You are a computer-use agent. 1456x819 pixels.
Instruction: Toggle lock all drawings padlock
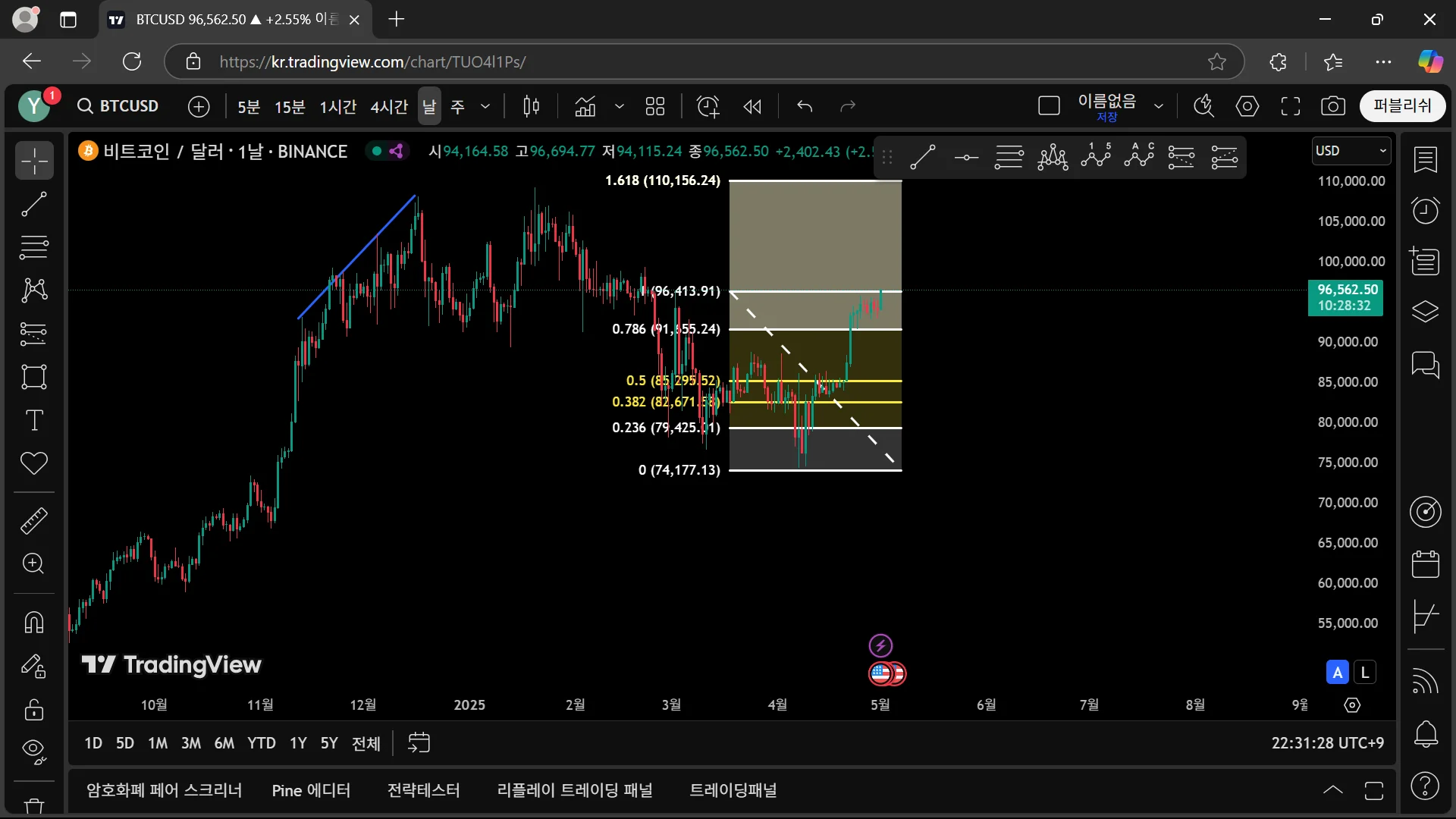point(34,710)
